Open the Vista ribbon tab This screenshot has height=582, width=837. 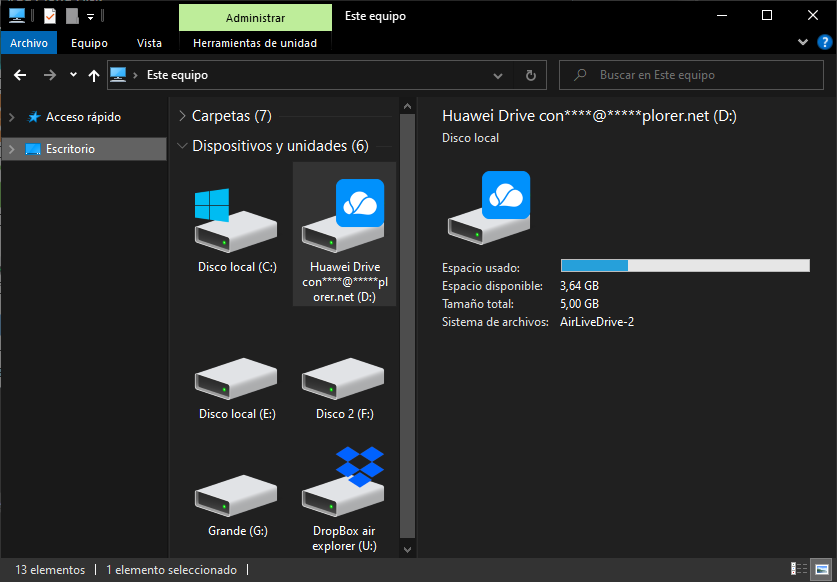pyautogui.click(x=149, y=43)
